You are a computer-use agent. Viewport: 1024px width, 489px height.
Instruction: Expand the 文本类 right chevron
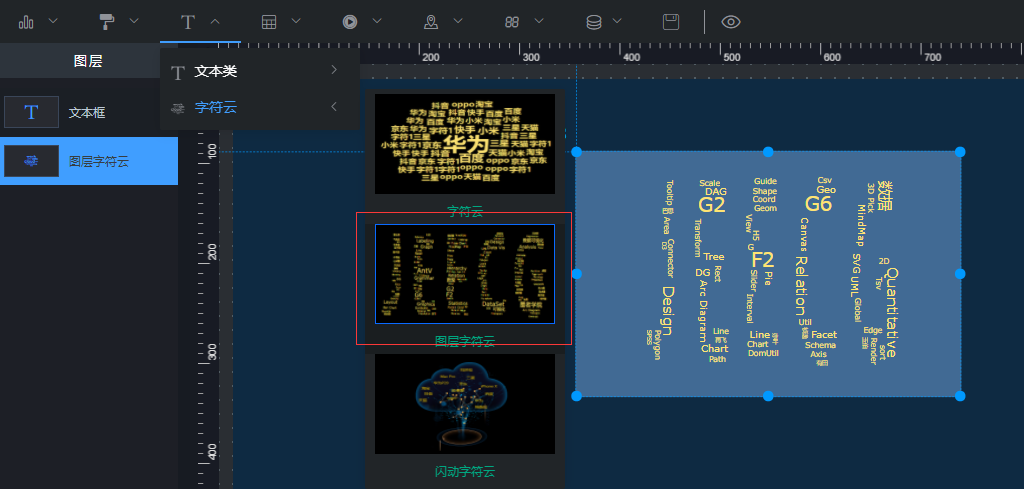click(x=334, y=70)
